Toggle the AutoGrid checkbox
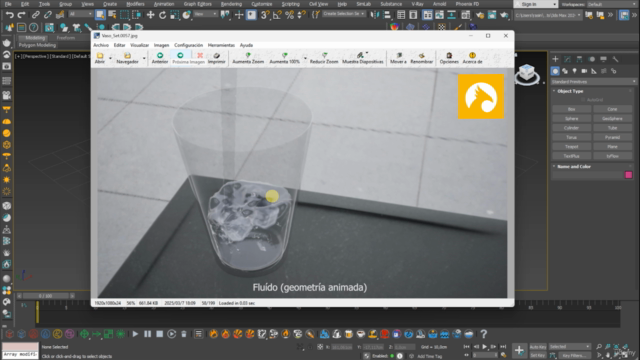 [583, 100]
